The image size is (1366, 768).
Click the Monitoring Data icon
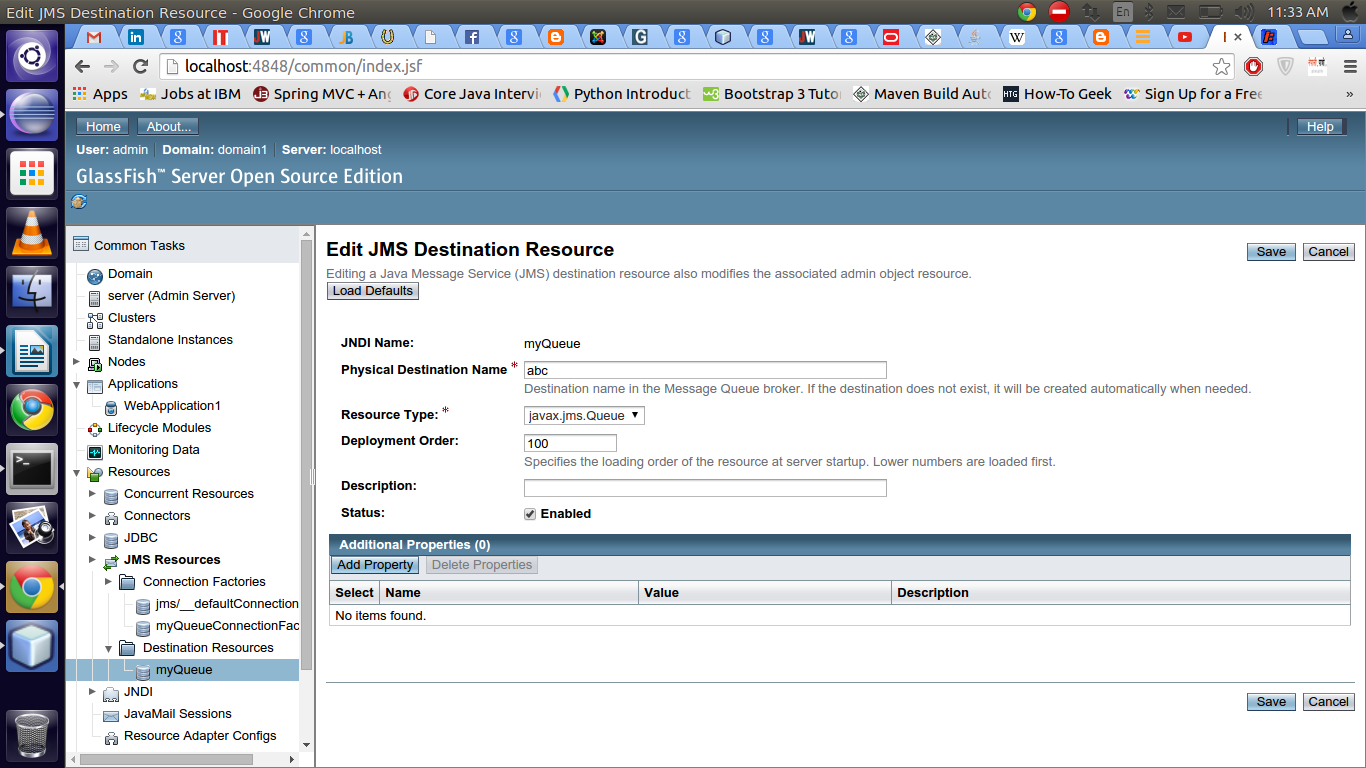pos(95,451)
